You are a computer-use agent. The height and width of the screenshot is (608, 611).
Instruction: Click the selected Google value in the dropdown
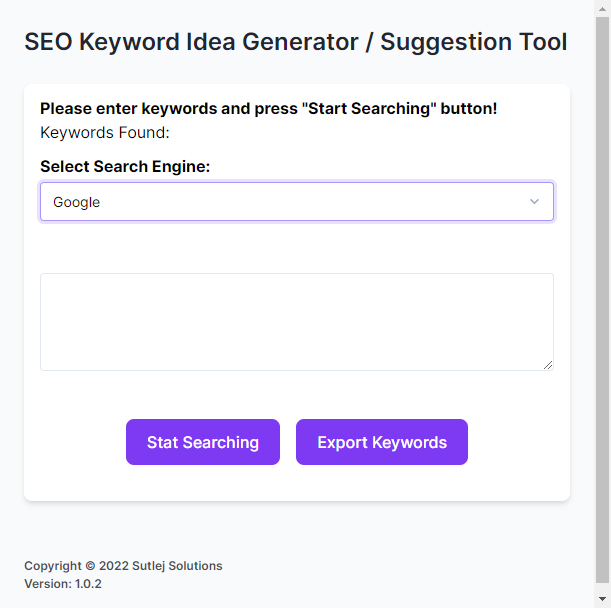tap(77, 202)
